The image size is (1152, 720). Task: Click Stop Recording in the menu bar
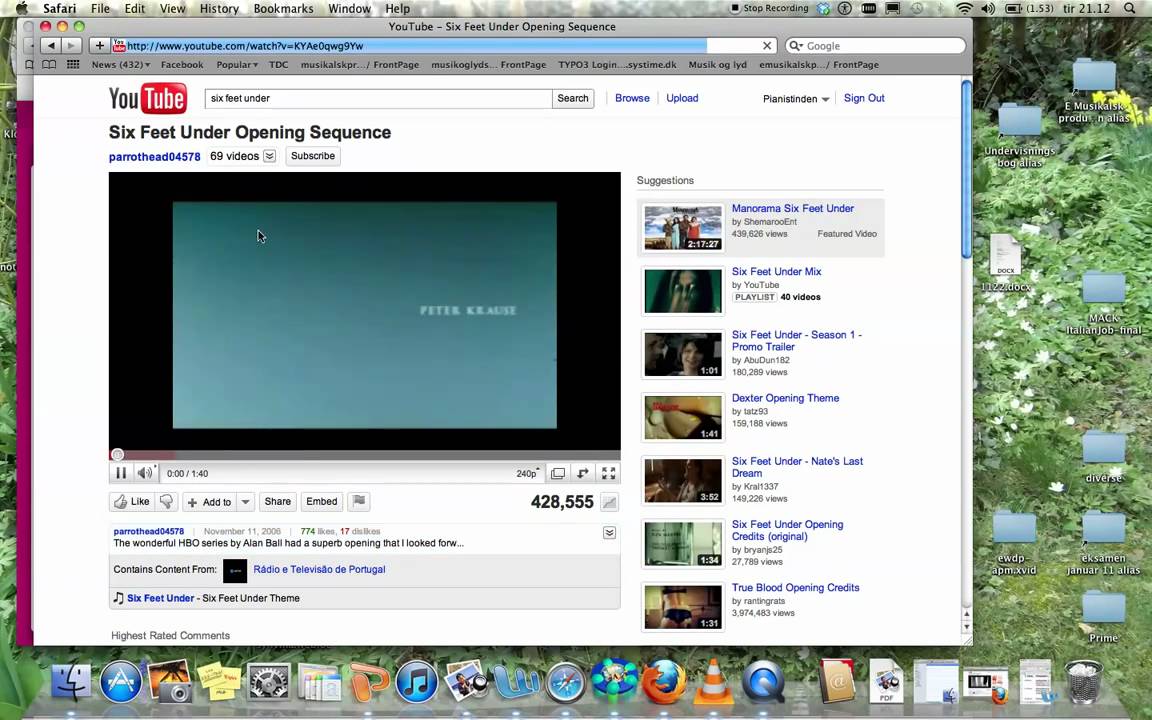coord(769,8)
